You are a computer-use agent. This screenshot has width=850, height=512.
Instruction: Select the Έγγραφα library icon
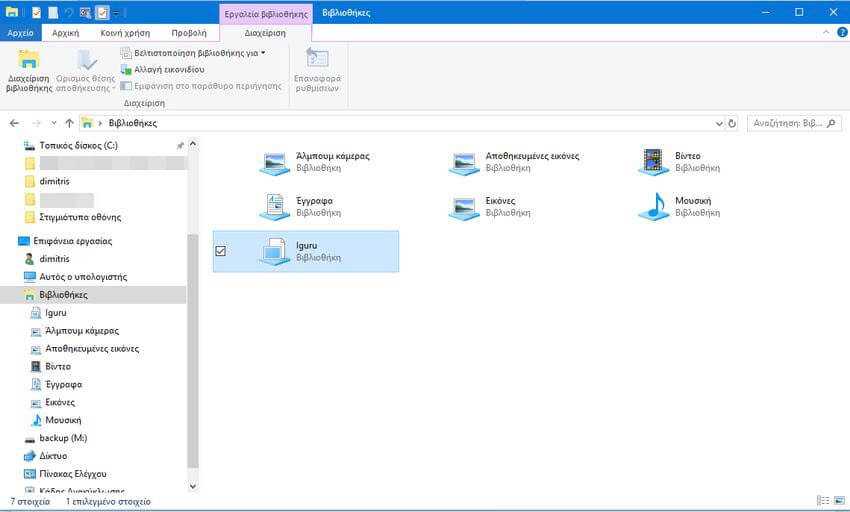point(274,207)
